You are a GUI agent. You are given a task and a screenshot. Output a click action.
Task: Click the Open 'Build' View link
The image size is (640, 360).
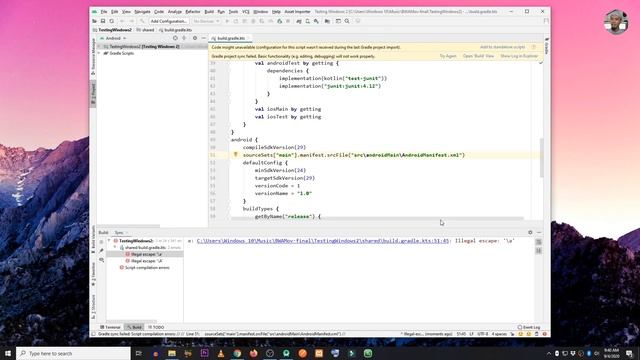click(x=478, y=56)
